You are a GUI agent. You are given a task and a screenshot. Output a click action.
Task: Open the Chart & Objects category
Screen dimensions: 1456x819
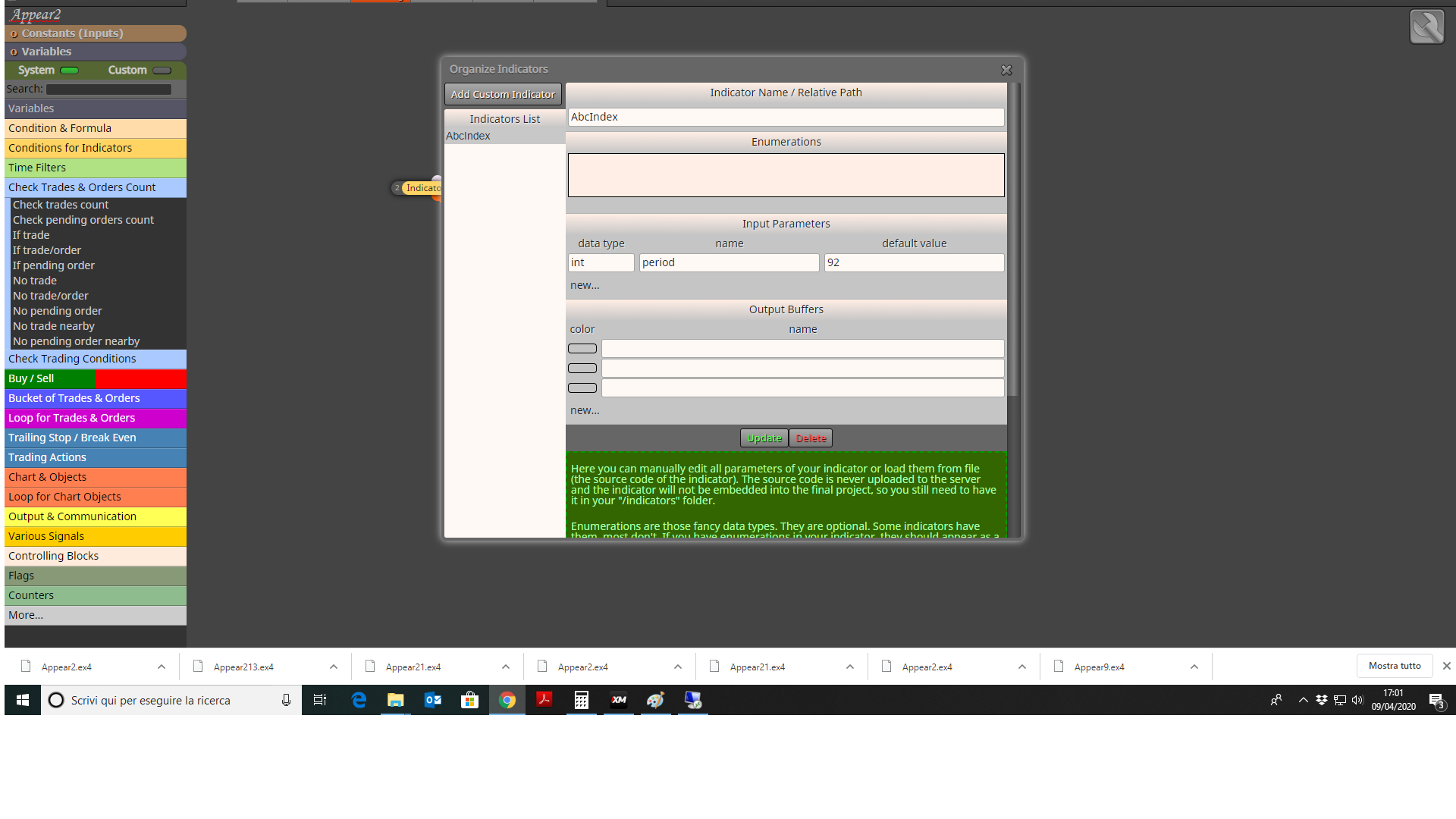[x=96, y=477]
